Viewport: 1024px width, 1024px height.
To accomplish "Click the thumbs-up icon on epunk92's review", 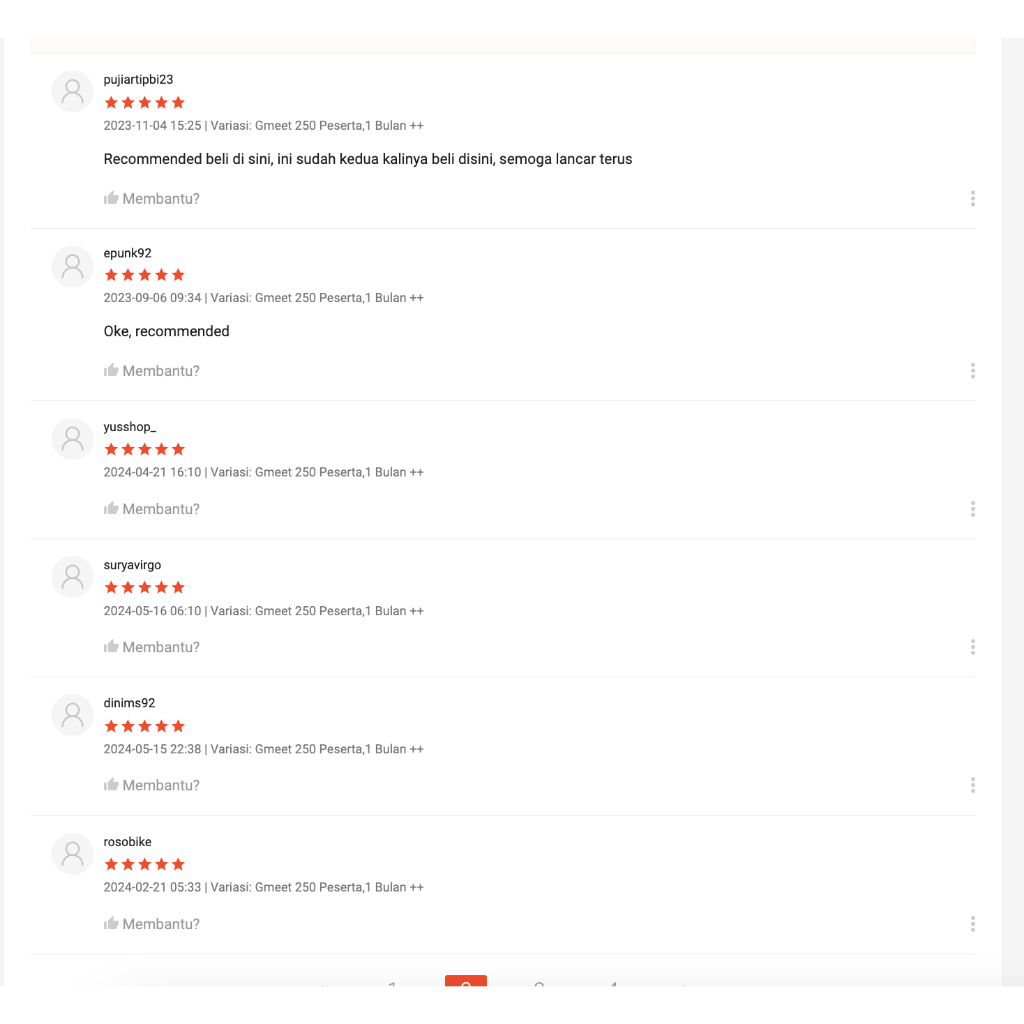I will (111, 371).
